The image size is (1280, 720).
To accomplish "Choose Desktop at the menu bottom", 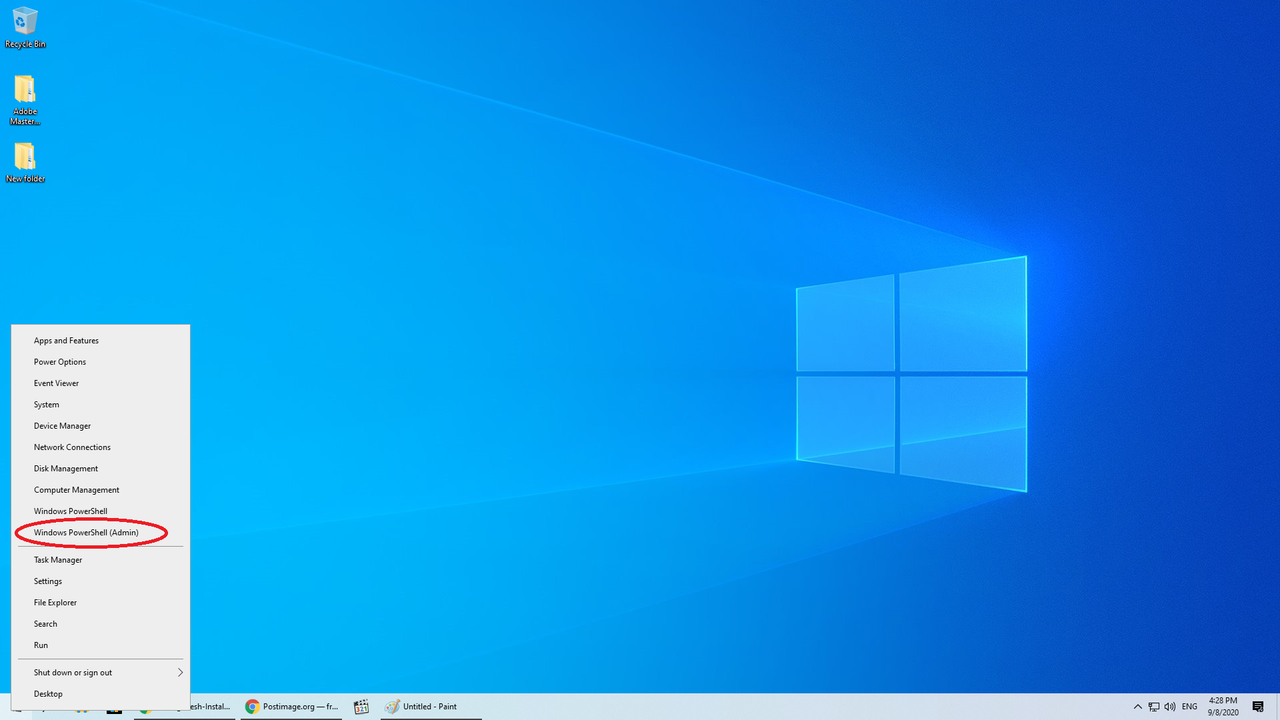I will point(100,694).
